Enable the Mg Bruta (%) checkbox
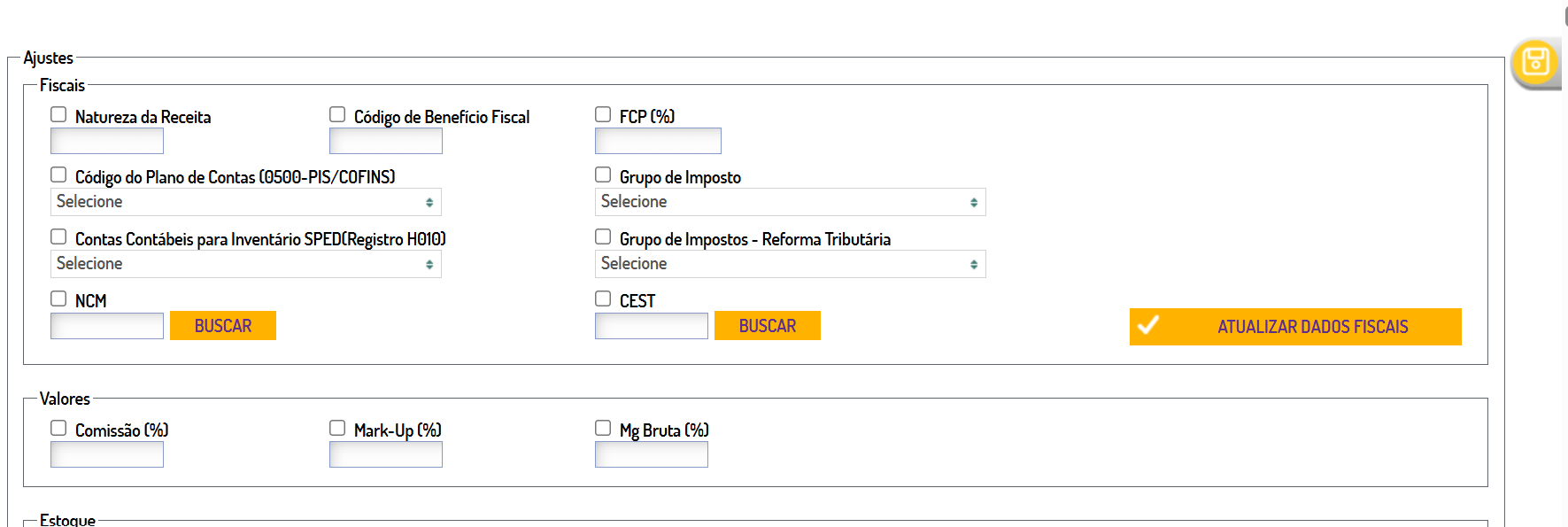 click(x=603, y=428)
